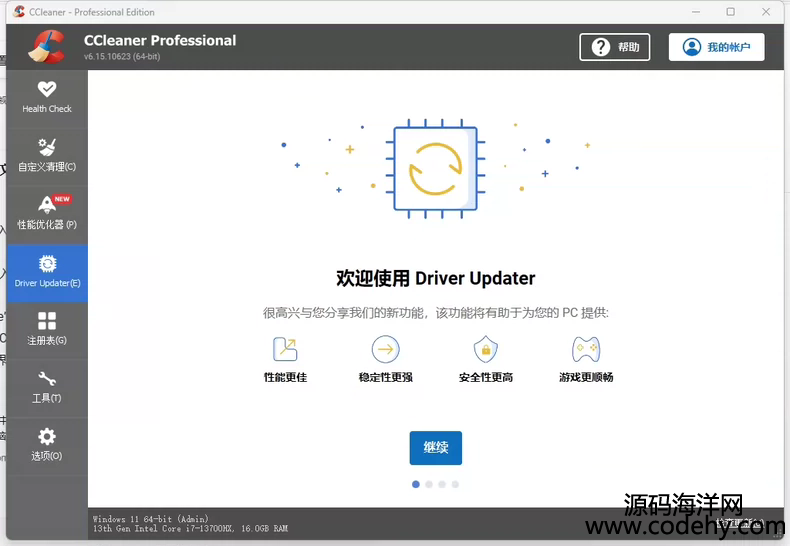Maximize the CCleaner window

tap(731, 12)
